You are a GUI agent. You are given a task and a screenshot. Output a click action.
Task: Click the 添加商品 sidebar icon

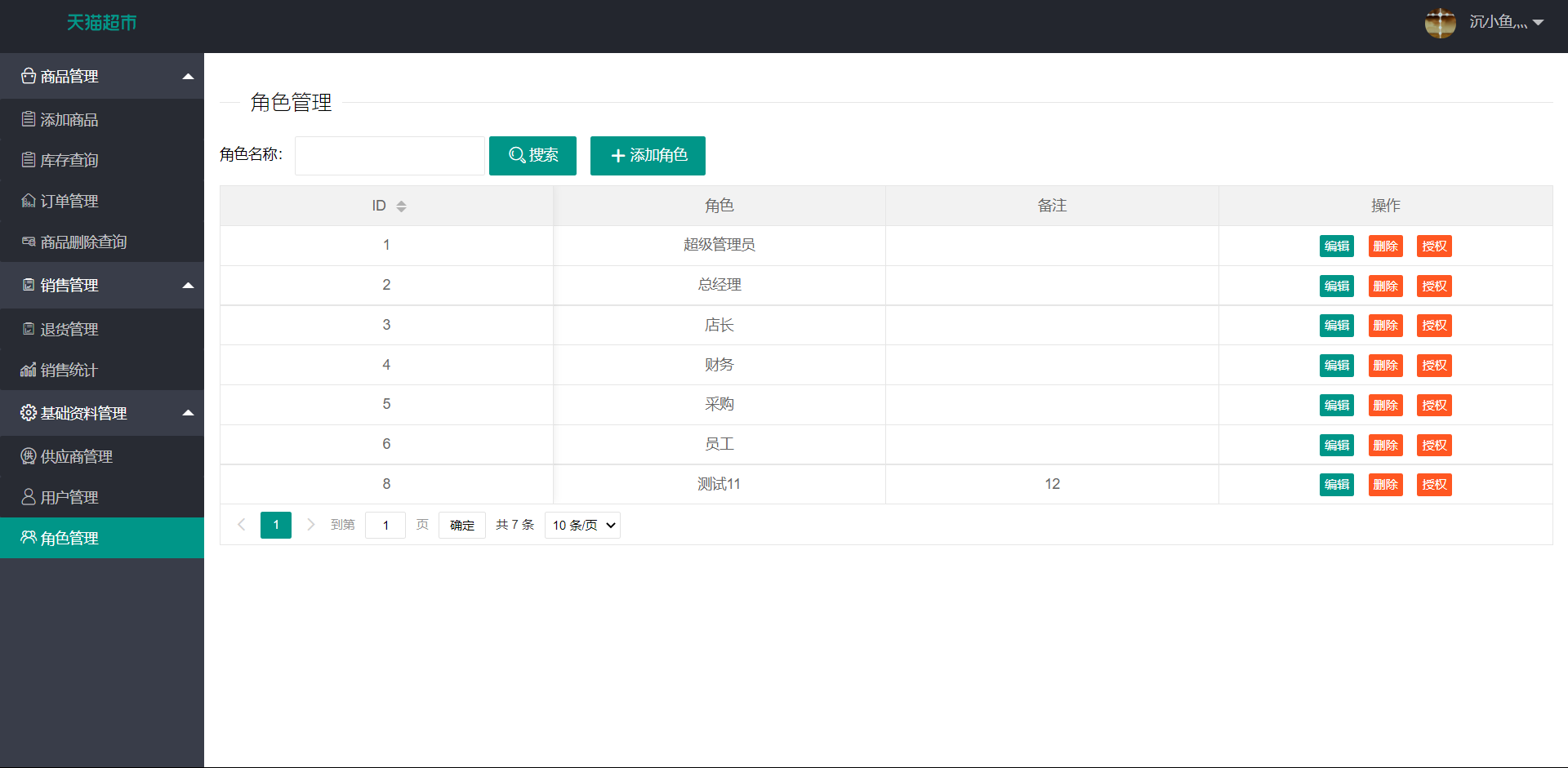[29, 119]
